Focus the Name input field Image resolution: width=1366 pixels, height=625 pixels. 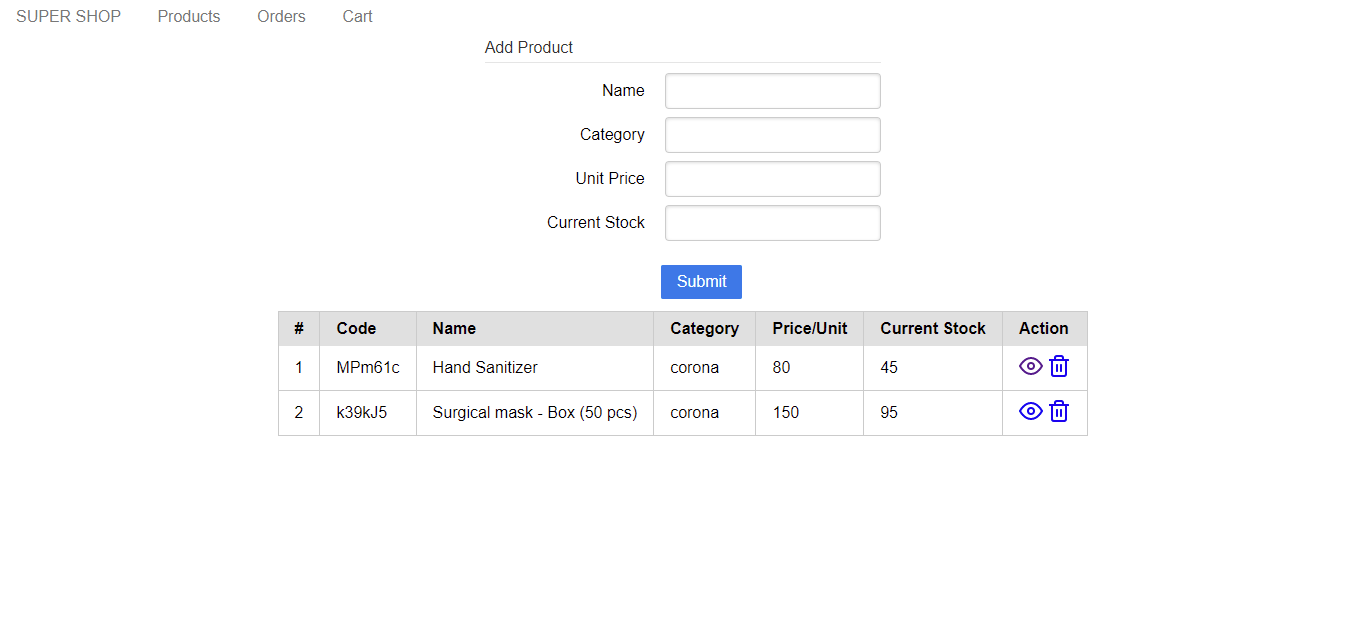pyautogui.click(x=772, y=91)
